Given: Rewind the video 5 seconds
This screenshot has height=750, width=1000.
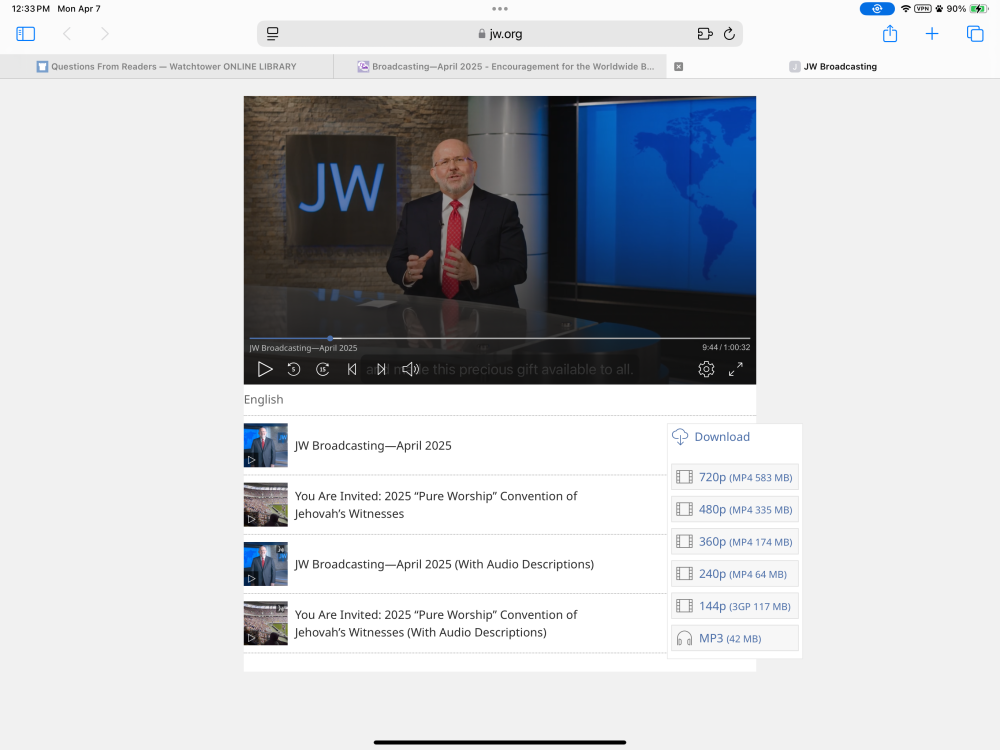Looking at the screenshot, I should (x=293, y=369).
